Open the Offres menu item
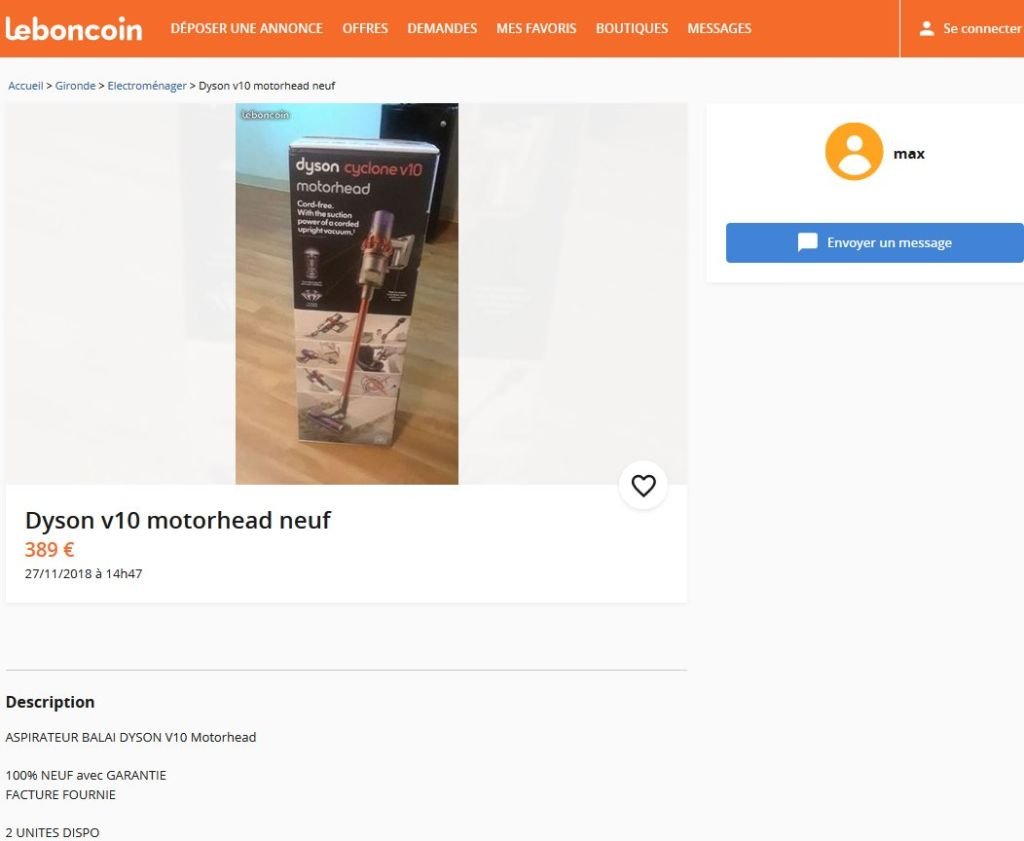Image resolution: width=1024 pixels, height=841 pixels. pos(365,29)
